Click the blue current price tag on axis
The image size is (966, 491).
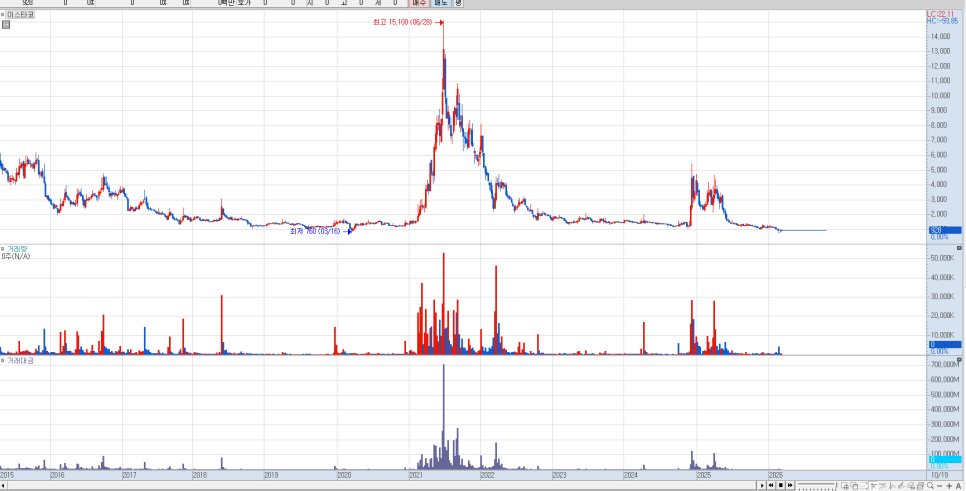[944, 230]
